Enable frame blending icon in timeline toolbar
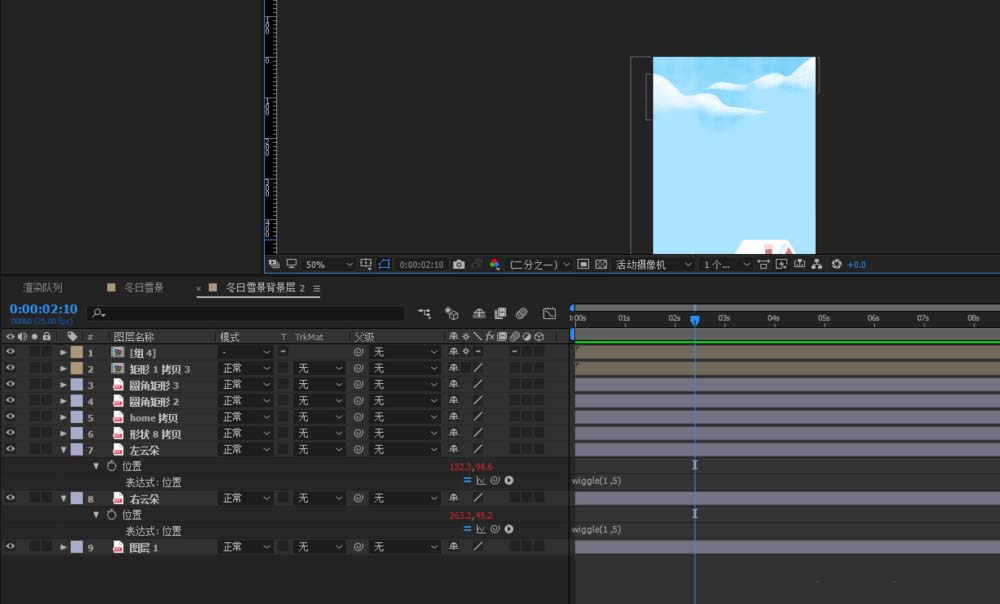The height and width of the screenshot is (604, 1000). pos(500,313)
